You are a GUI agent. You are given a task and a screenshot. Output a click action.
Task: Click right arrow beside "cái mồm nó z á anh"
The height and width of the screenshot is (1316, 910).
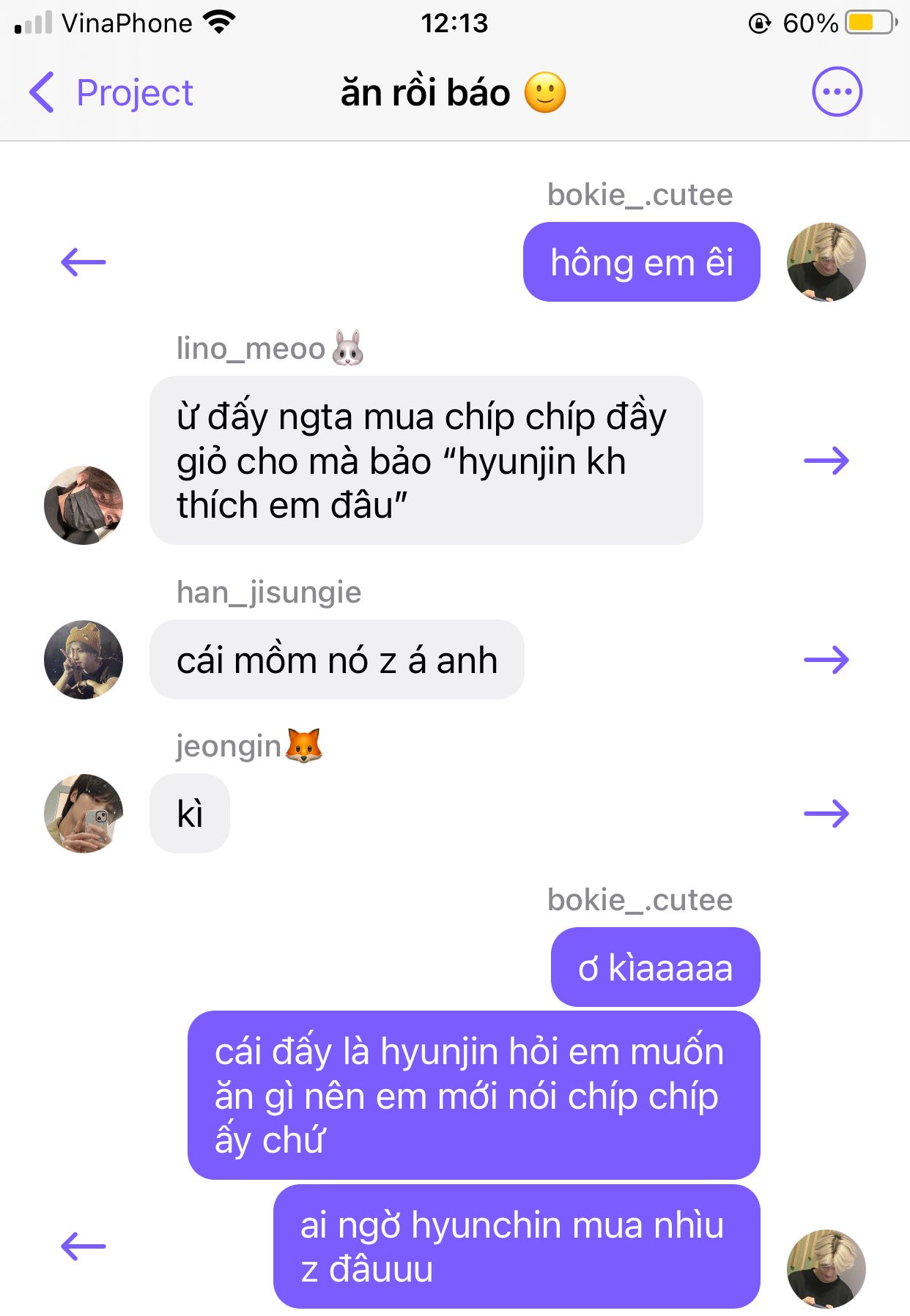826,660
